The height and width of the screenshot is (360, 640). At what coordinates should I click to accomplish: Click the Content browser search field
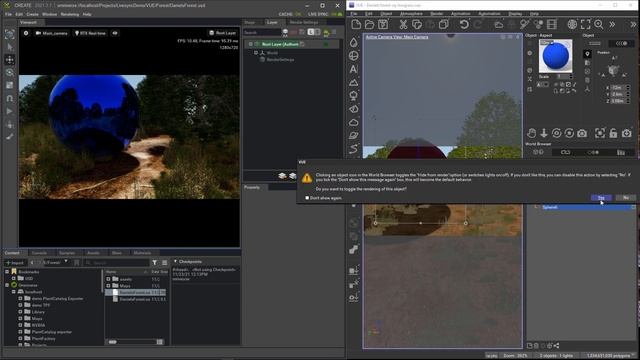click(116, 263)
